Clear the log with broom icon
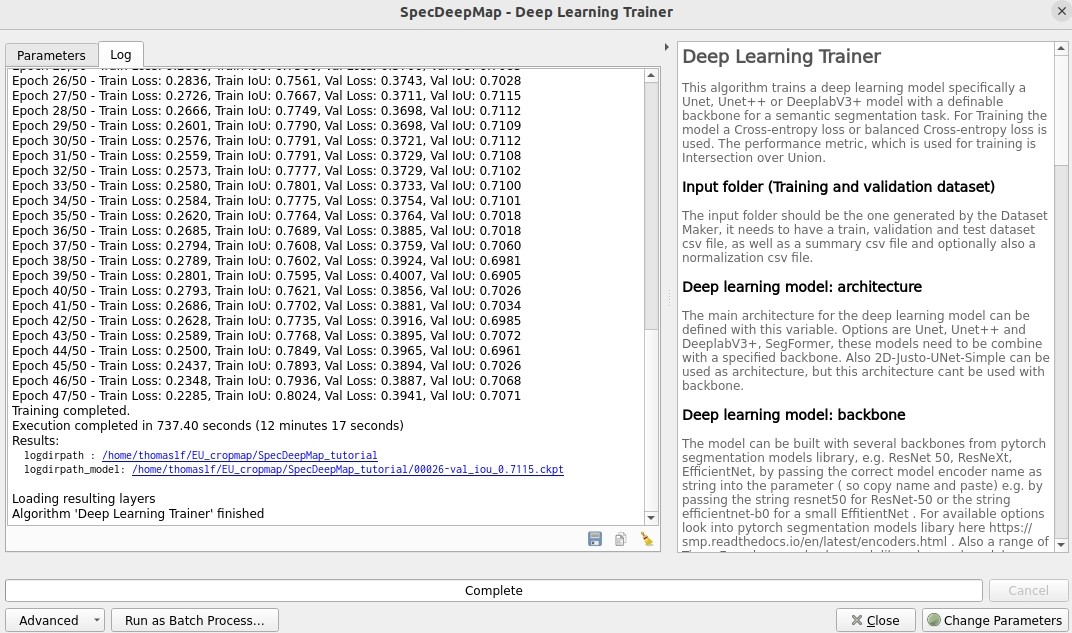The width and height of the screenshot is (1072, 633). pyautogui.click(x=647, y=539)
